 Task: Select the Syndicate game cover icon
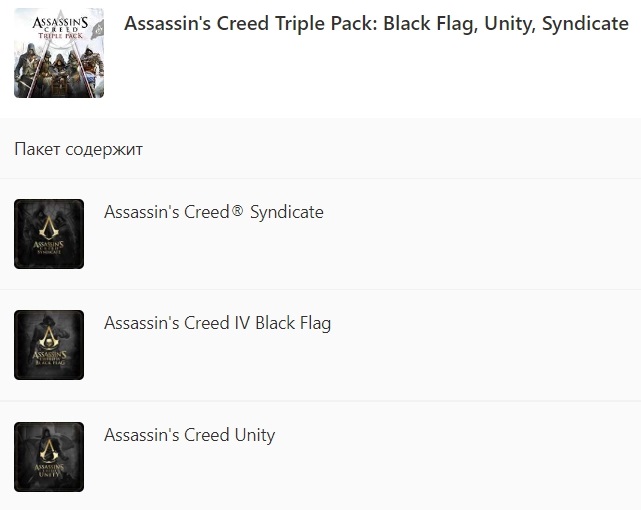(49, 234)
